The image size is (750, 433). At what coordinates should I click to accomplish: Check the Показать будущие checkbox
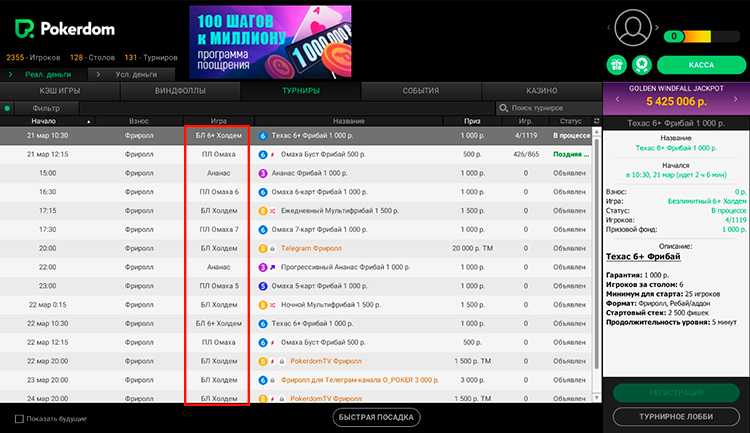[x=19, y=419]
